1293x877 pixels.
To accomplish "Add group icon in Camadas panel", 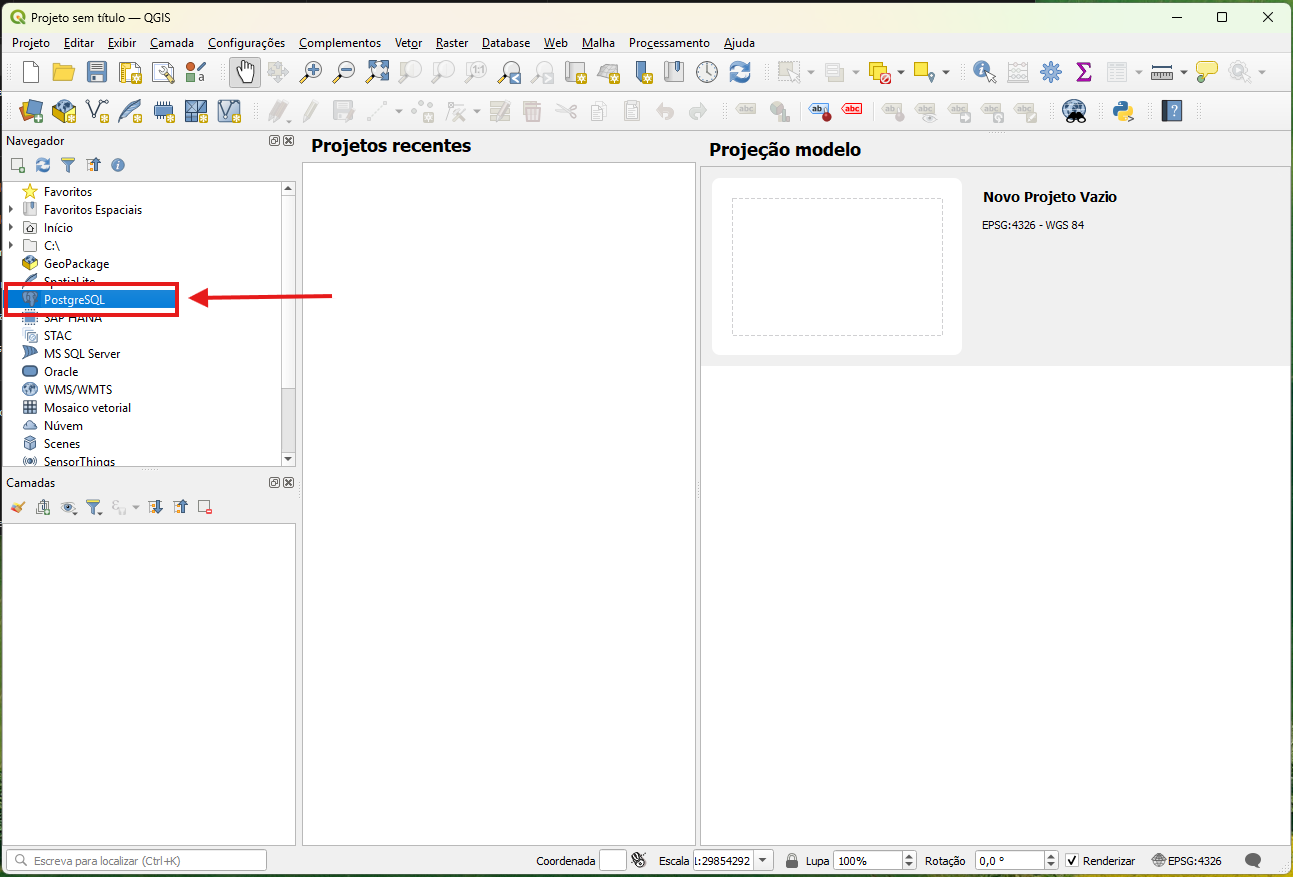I will tap(43, 507).
